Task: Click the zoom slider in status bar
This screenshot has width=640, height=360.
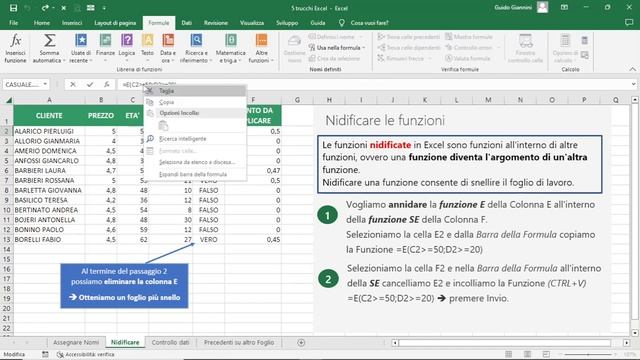Action: (588, 354)
